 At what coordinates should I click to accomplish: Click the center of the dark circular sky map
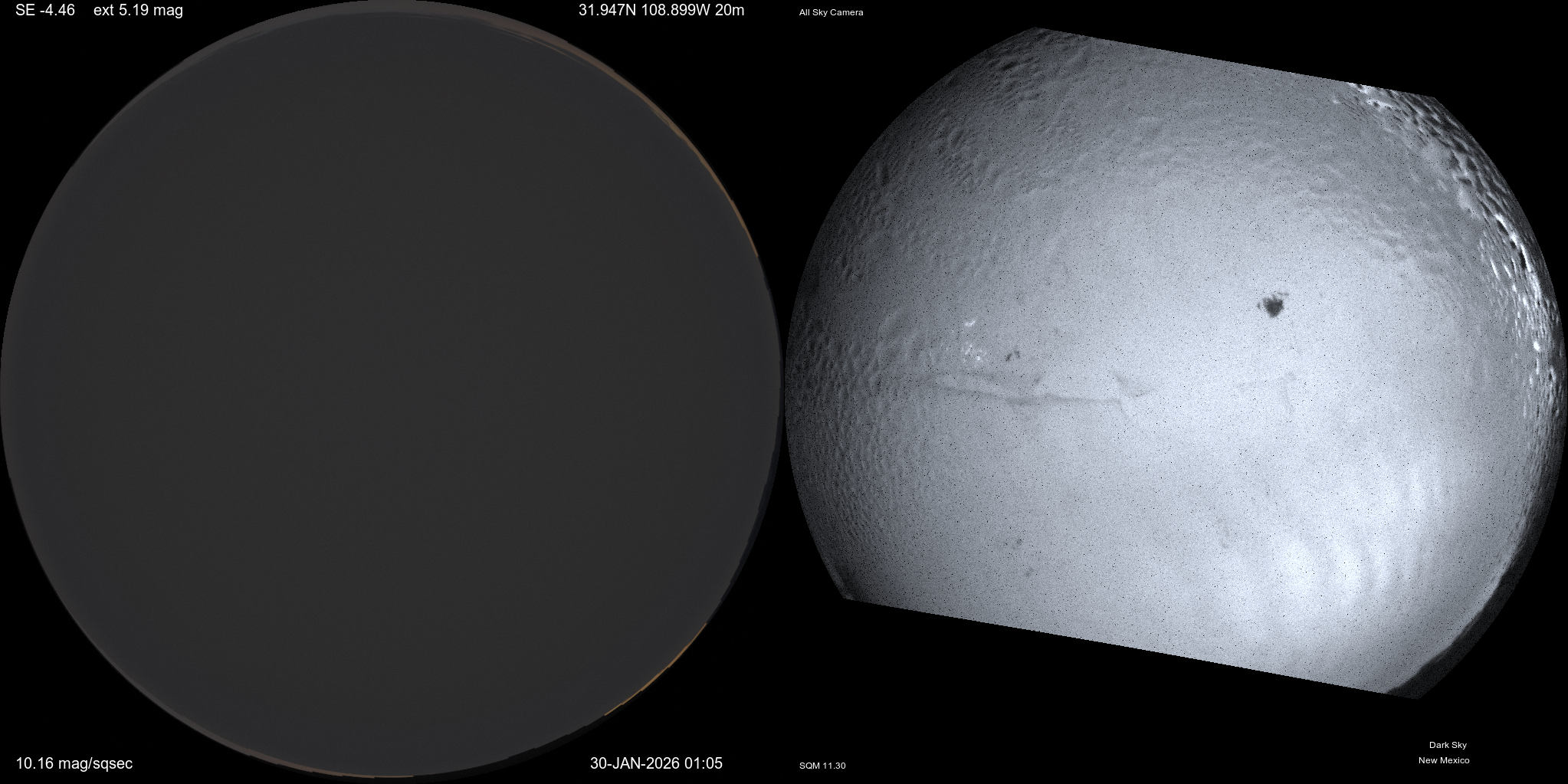(391, 391)
